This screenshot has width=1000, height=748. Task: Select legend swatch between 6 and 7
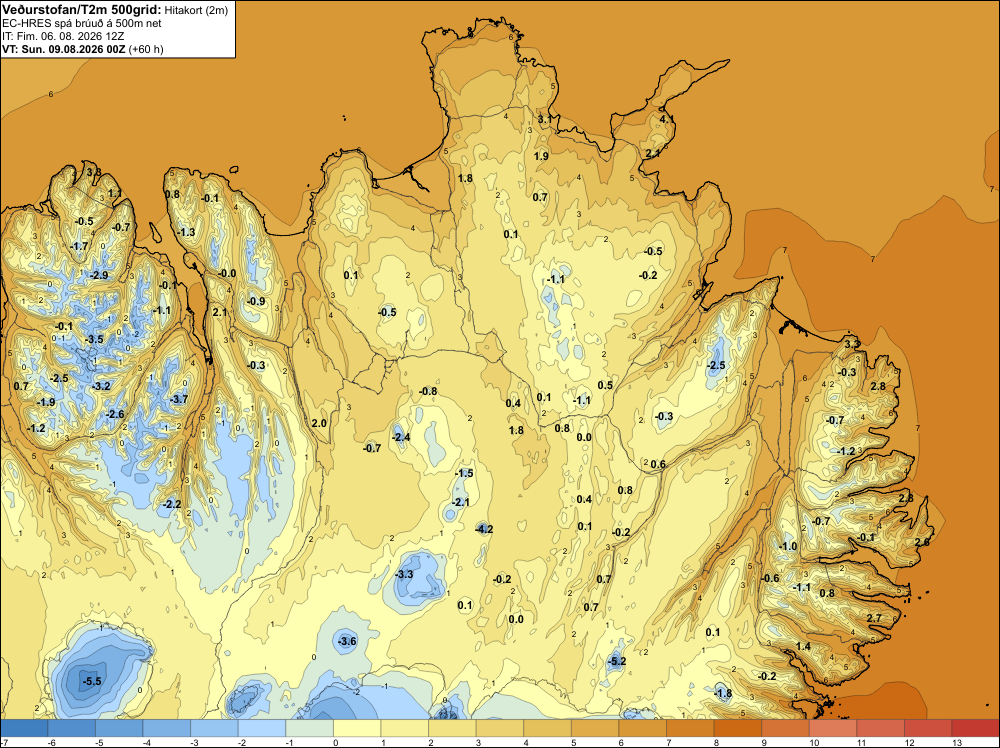pyautogui.click(x=642, y=728)
